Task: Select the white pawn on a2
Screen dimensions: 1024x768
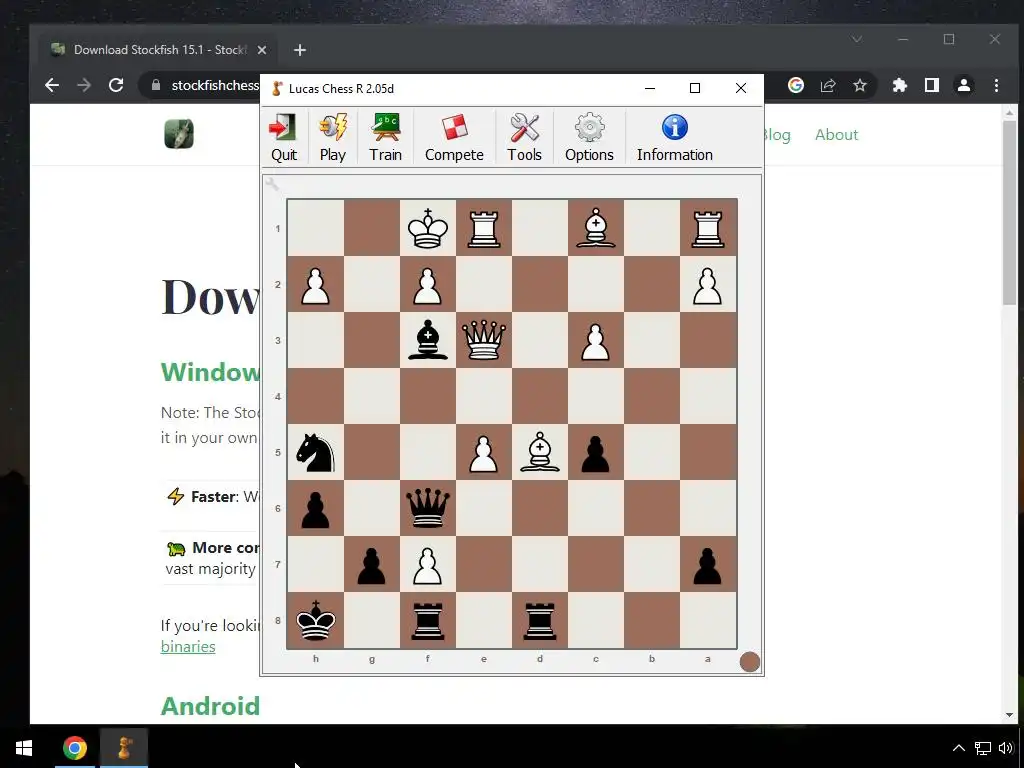Action: [708, 284]
